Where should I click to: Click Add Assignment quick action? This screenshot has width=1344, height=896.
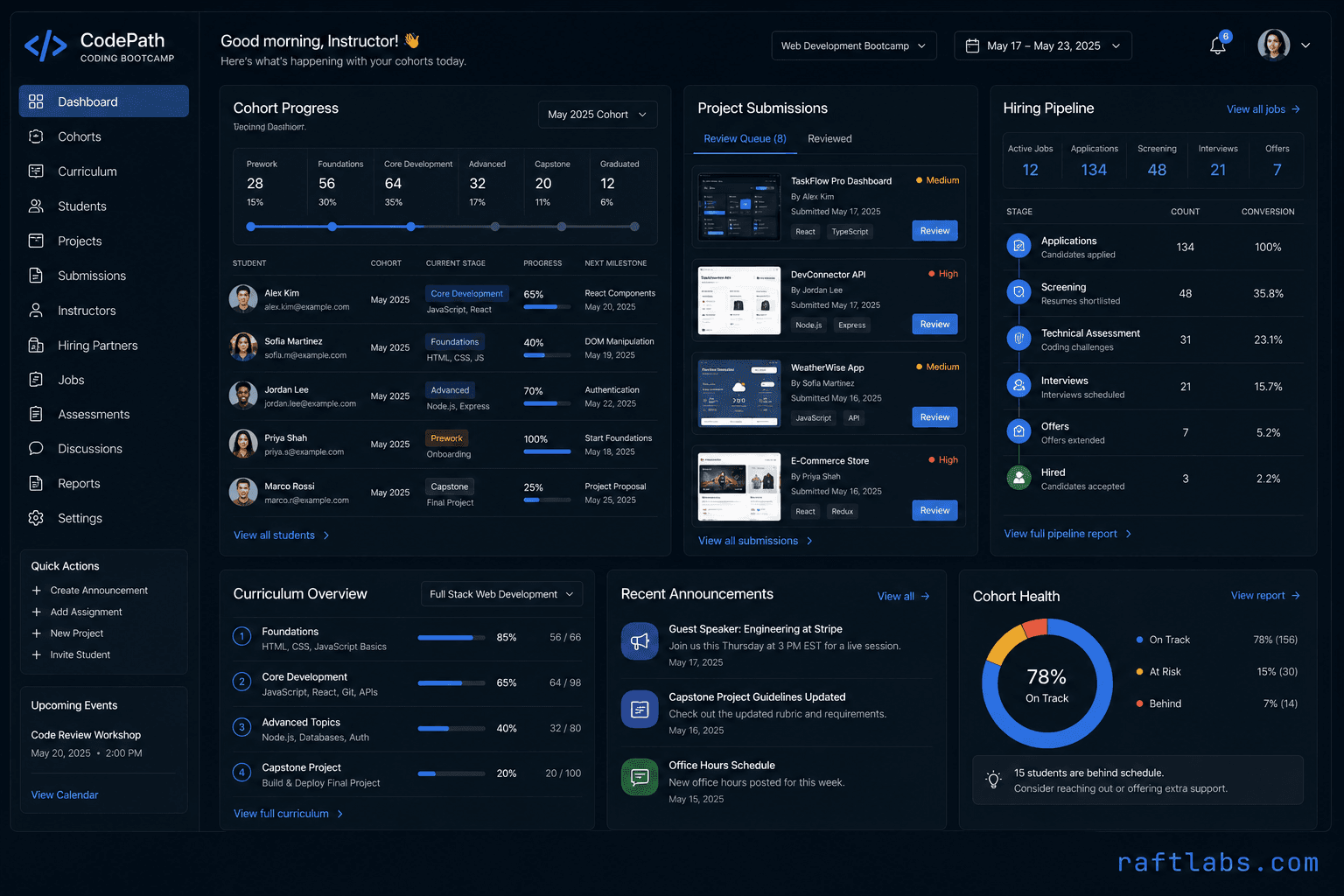[77, 612]
